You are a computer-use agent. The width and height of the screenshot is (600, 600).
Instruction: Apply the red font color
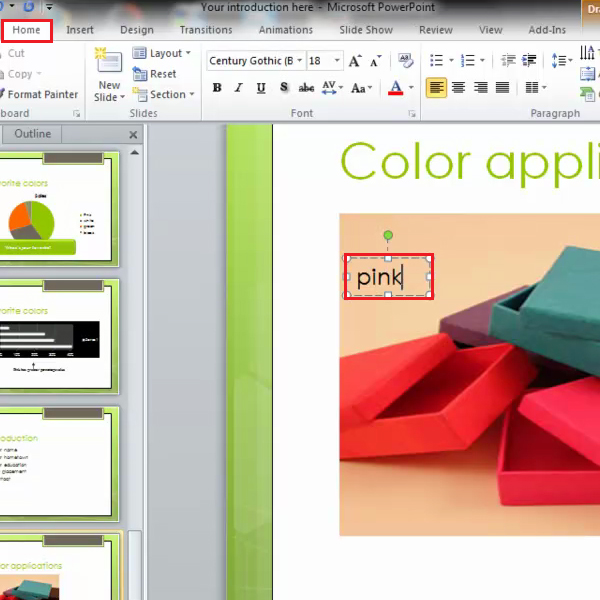coord(396,88)
